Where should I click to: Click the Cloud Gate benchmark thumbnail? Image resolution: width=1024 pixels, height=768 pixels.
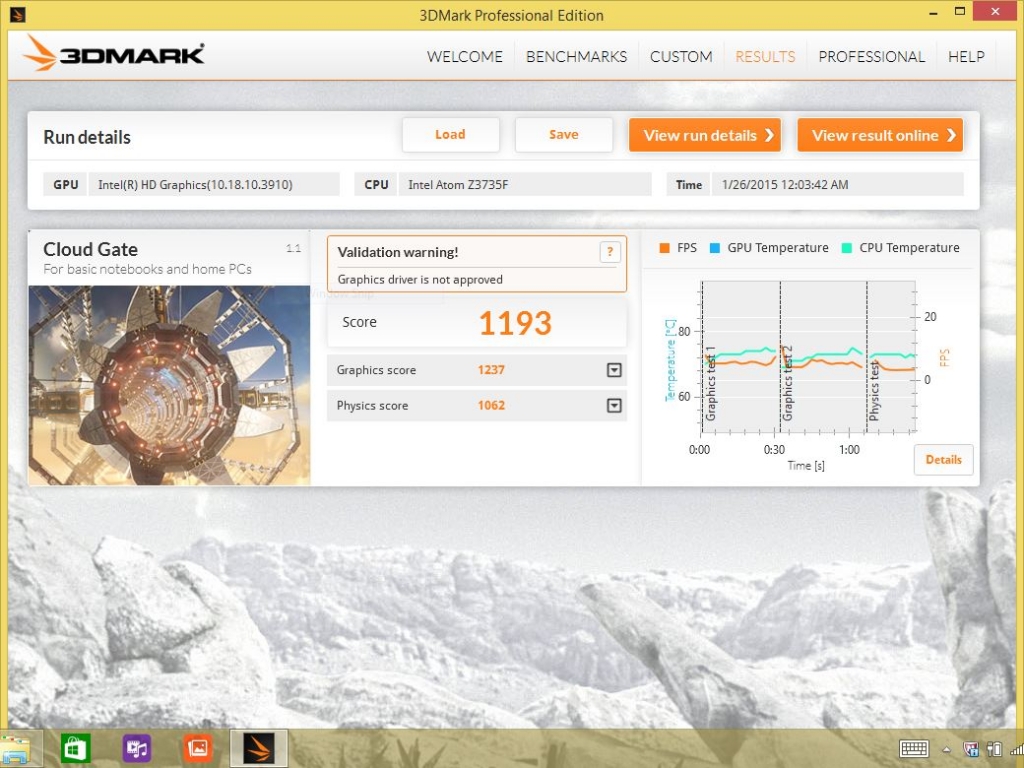(169, 385)
